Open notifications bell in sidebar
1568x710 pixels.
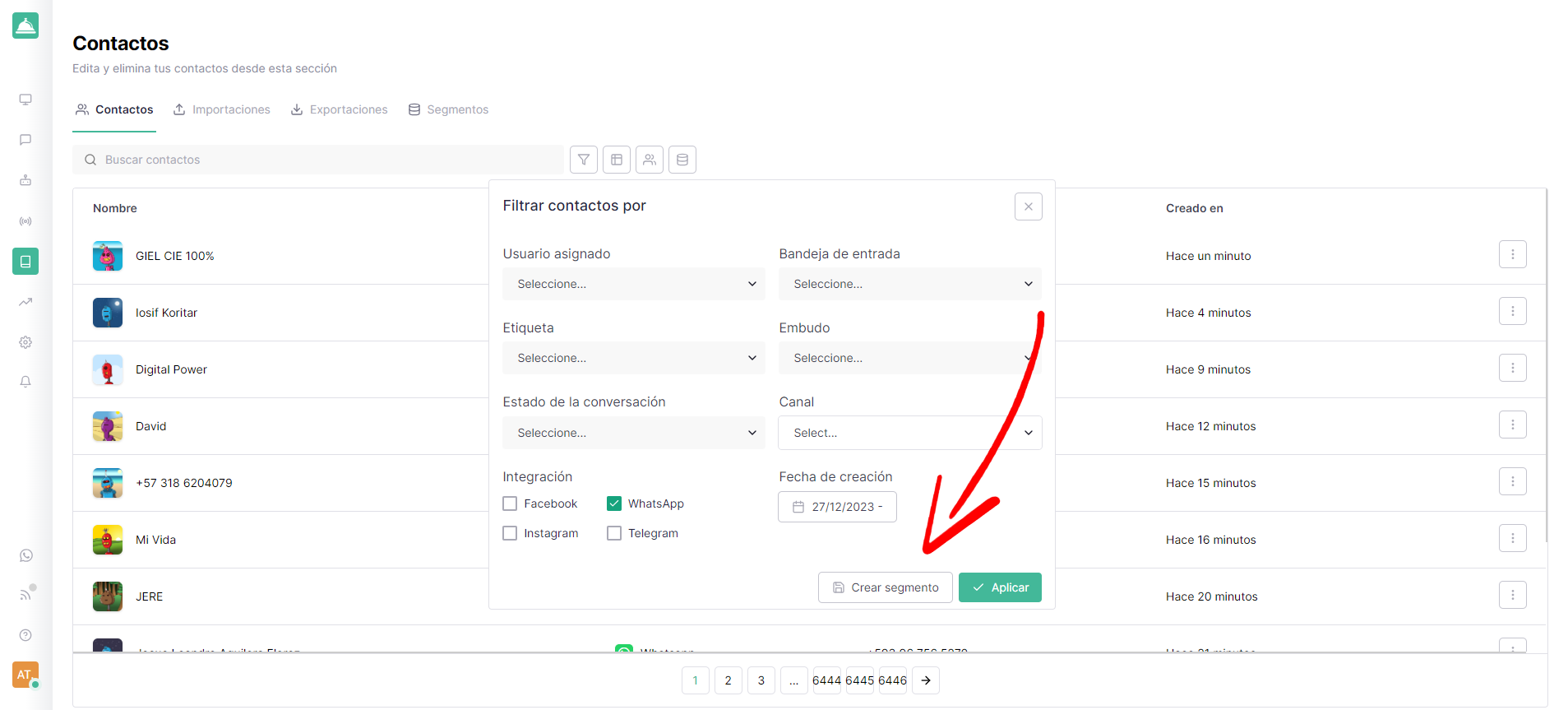tap(25, 382)
